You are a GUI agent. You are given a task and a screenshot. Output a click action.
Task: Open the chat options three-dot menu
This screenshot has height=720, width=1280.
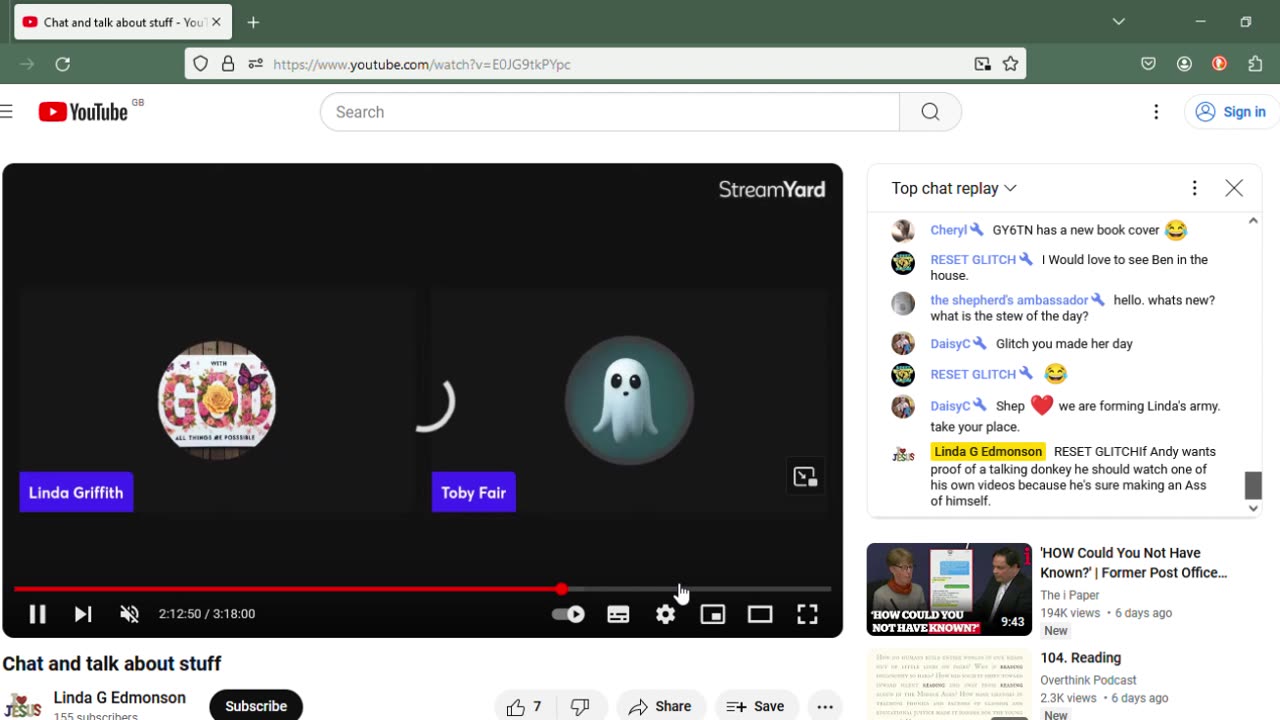1194,188
